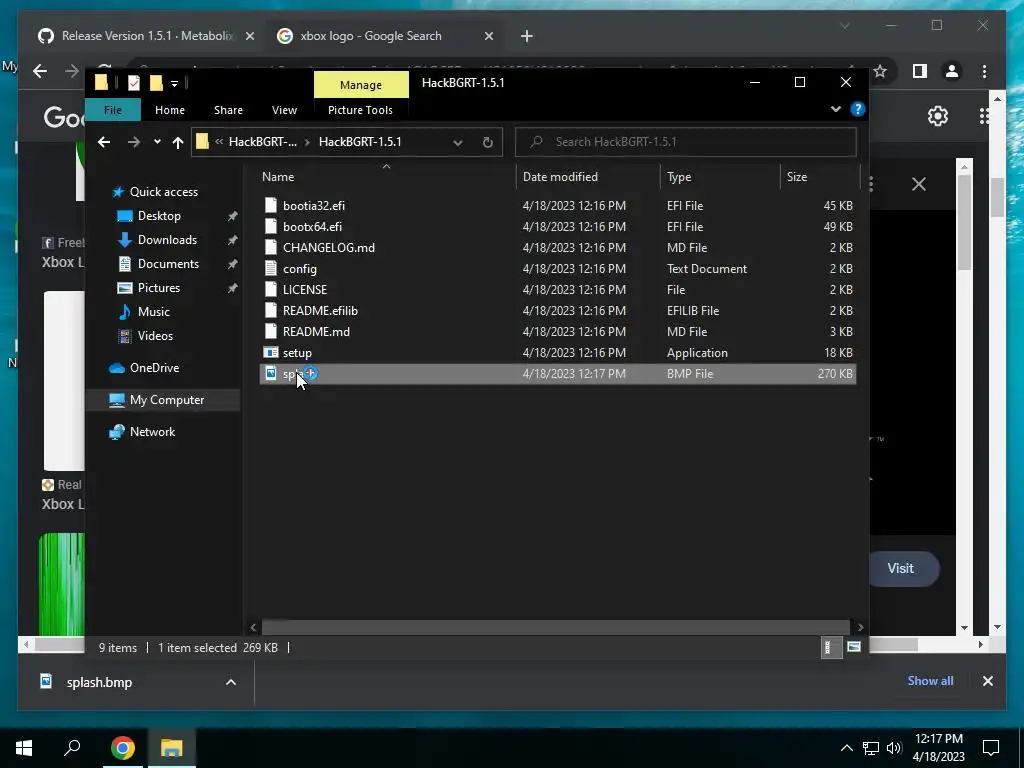Select the README.md file icon
The height and width of the screenshot is (768, 1024).
tap(271, 331)
